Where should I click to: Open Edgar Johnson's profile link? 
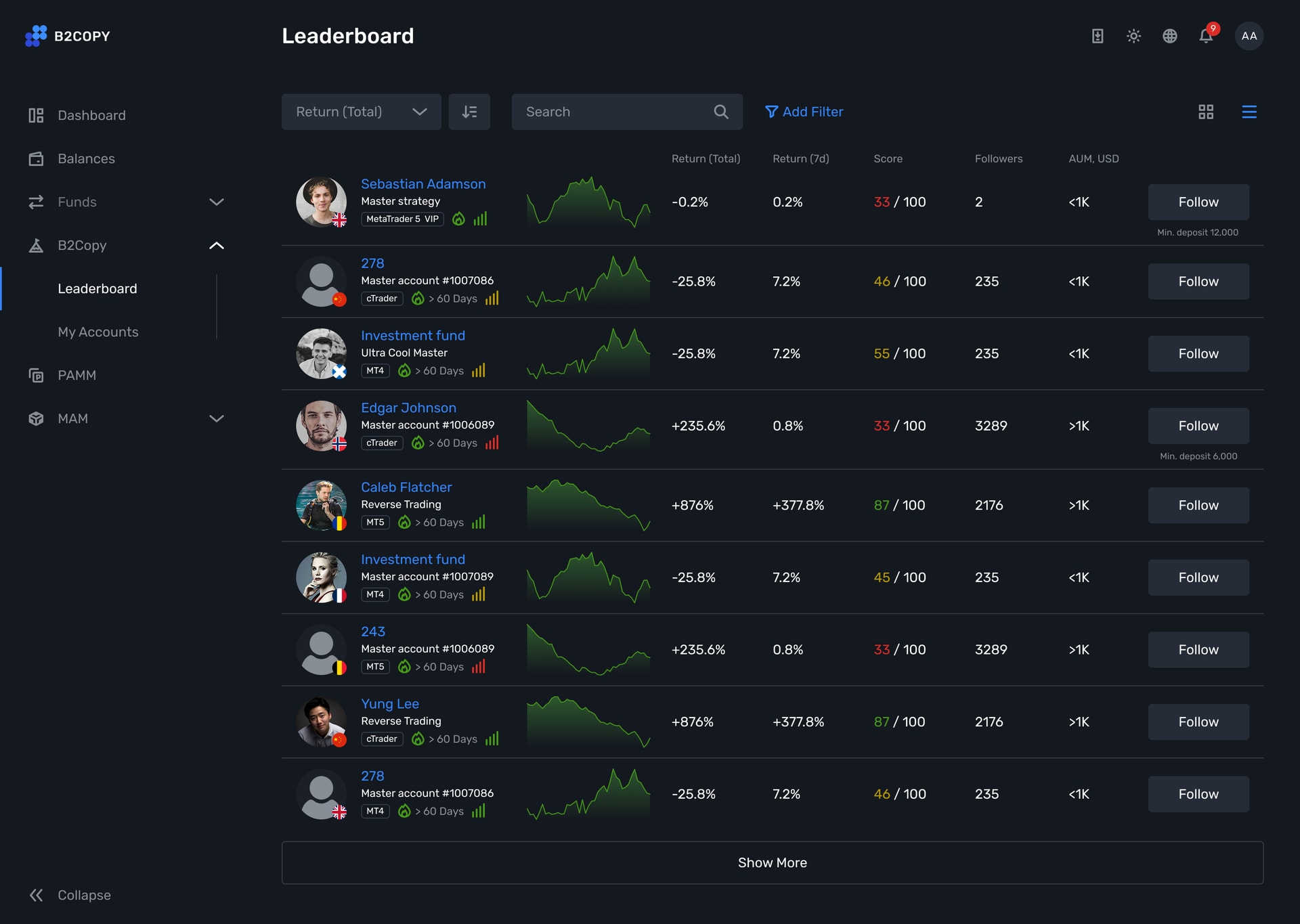408,408
